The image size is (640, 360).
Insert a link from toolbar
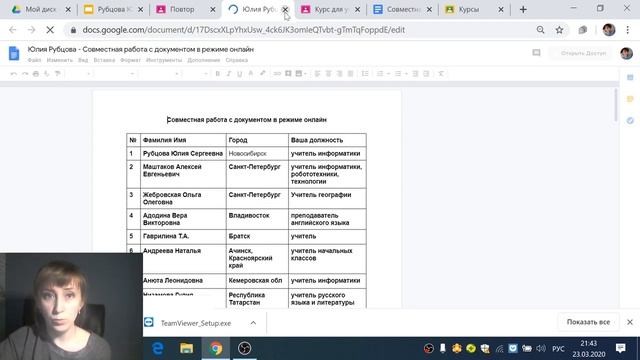277,74
